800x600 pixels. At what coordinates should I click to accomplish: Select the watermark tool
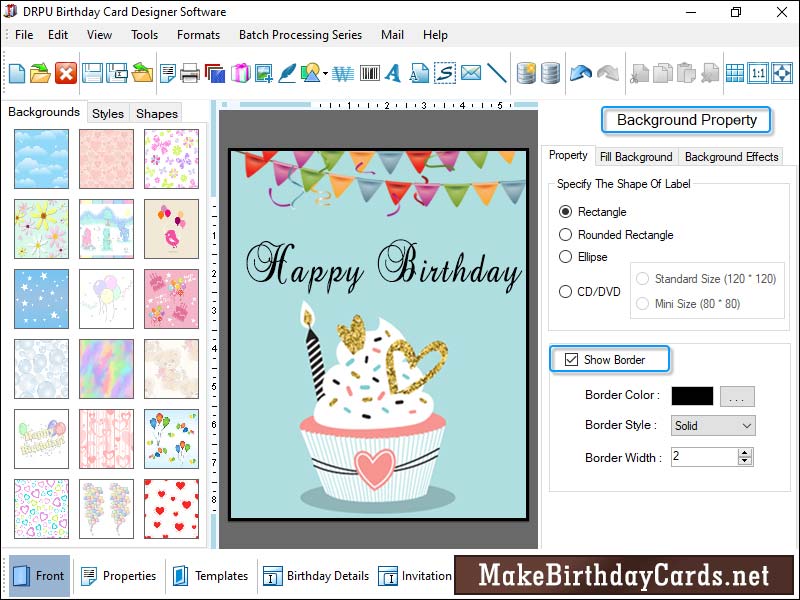click(341, 72)
